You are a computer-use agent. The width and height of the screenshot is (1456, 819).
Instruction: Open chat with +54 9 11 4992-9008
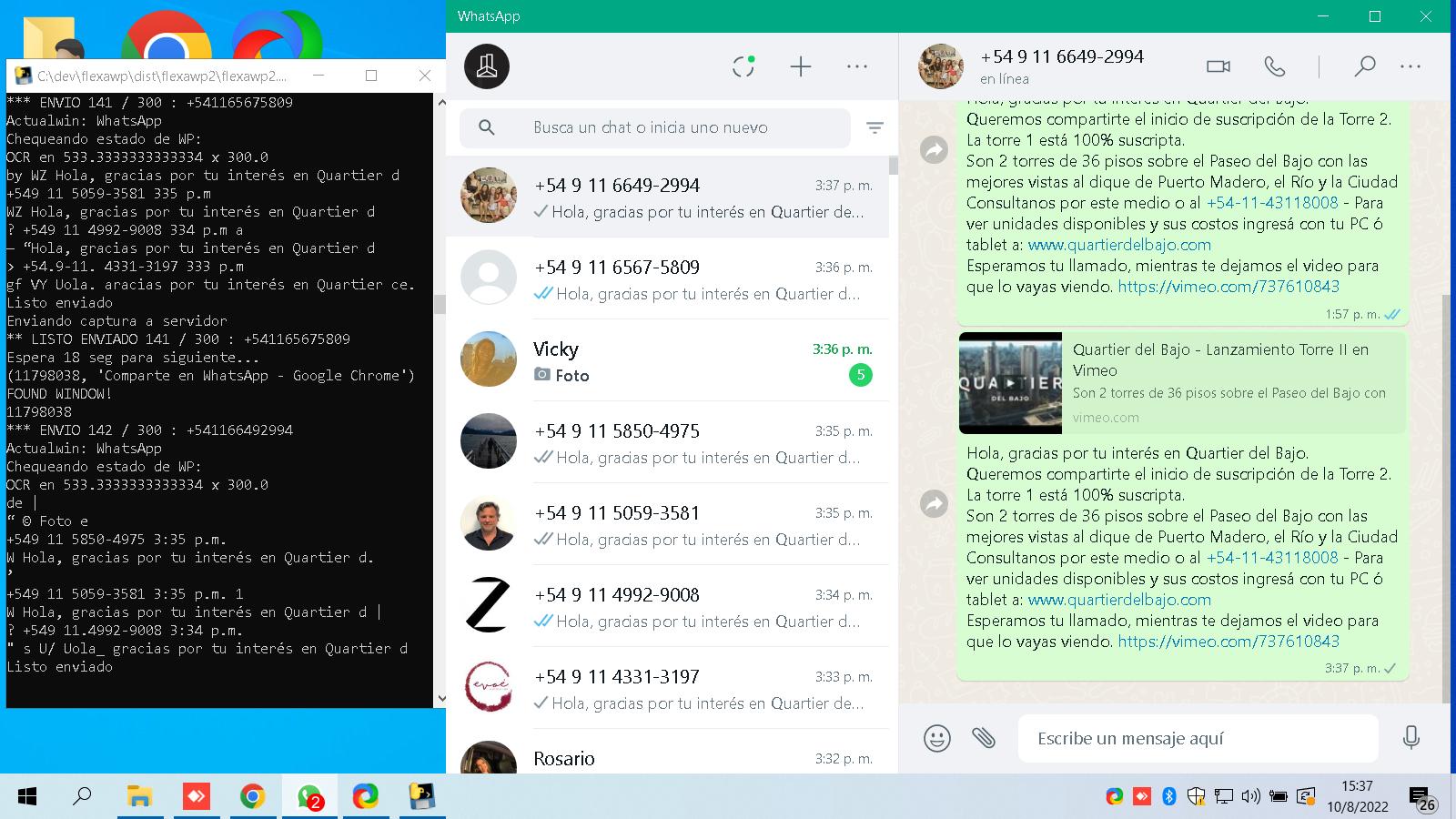(667, 606)
